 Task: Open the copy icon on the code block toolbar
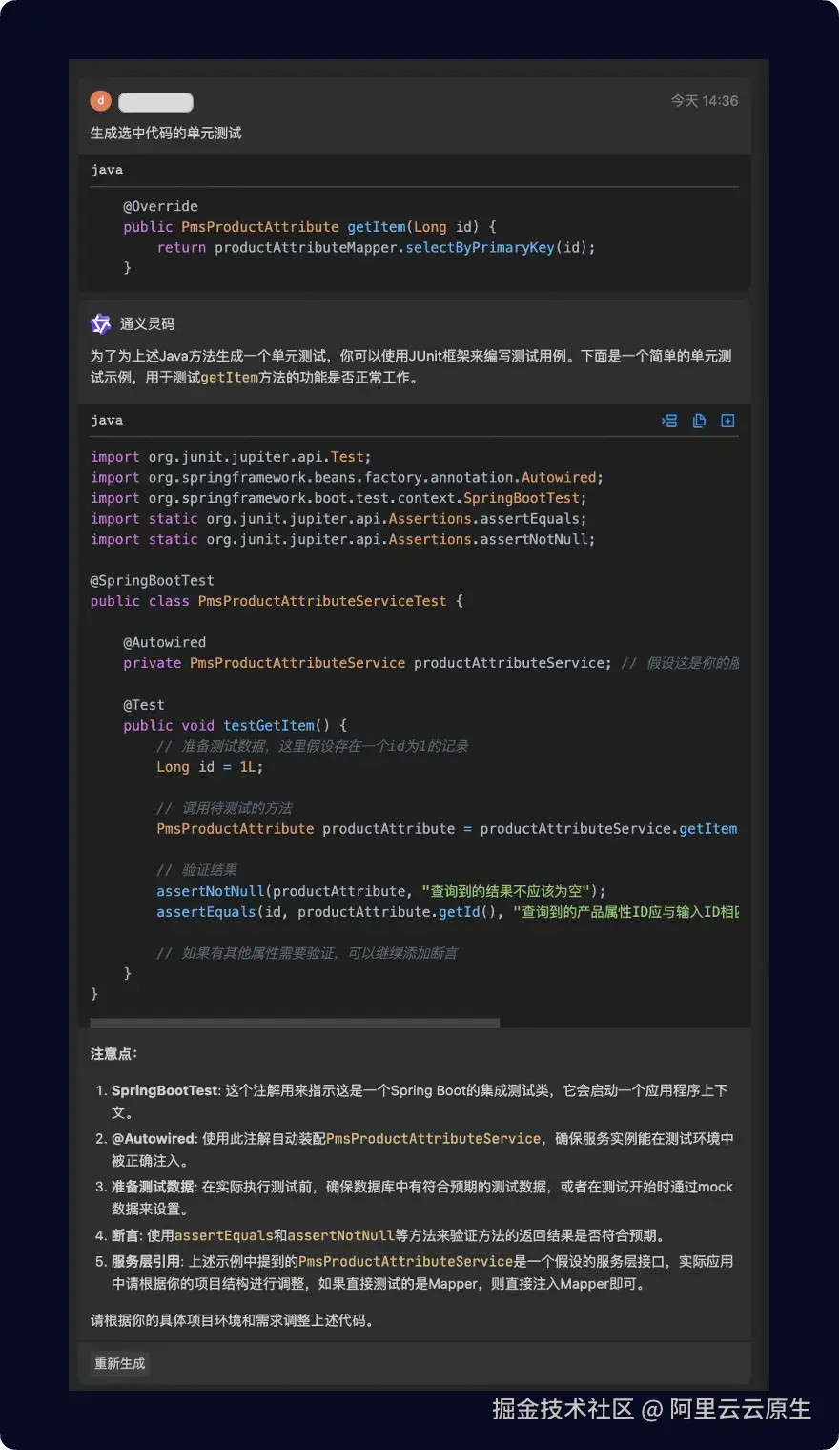[x=699, y=421]
